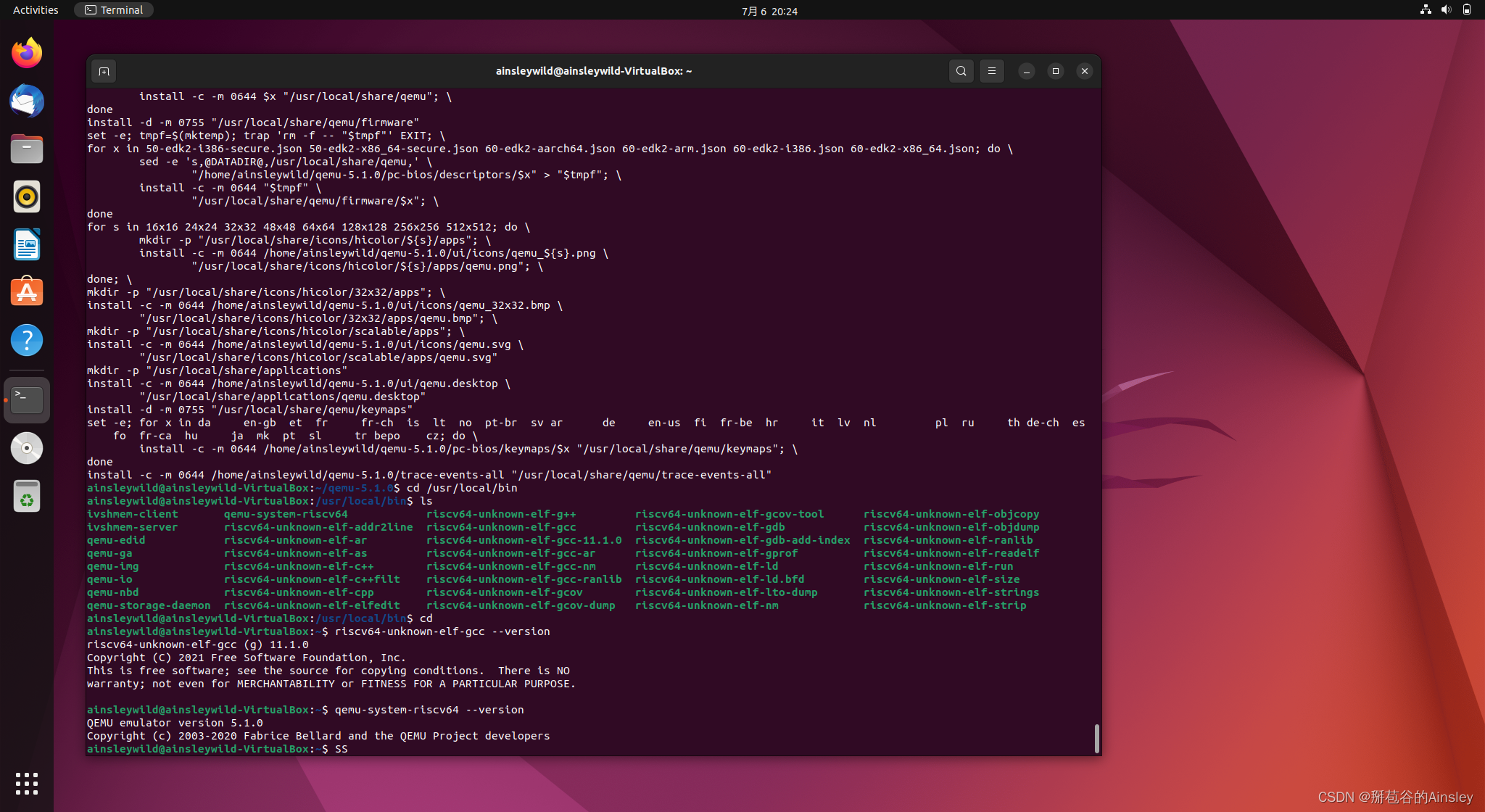1485x812 pixels.
Task: Maximize the terminal window
Action: (1055, 71)
